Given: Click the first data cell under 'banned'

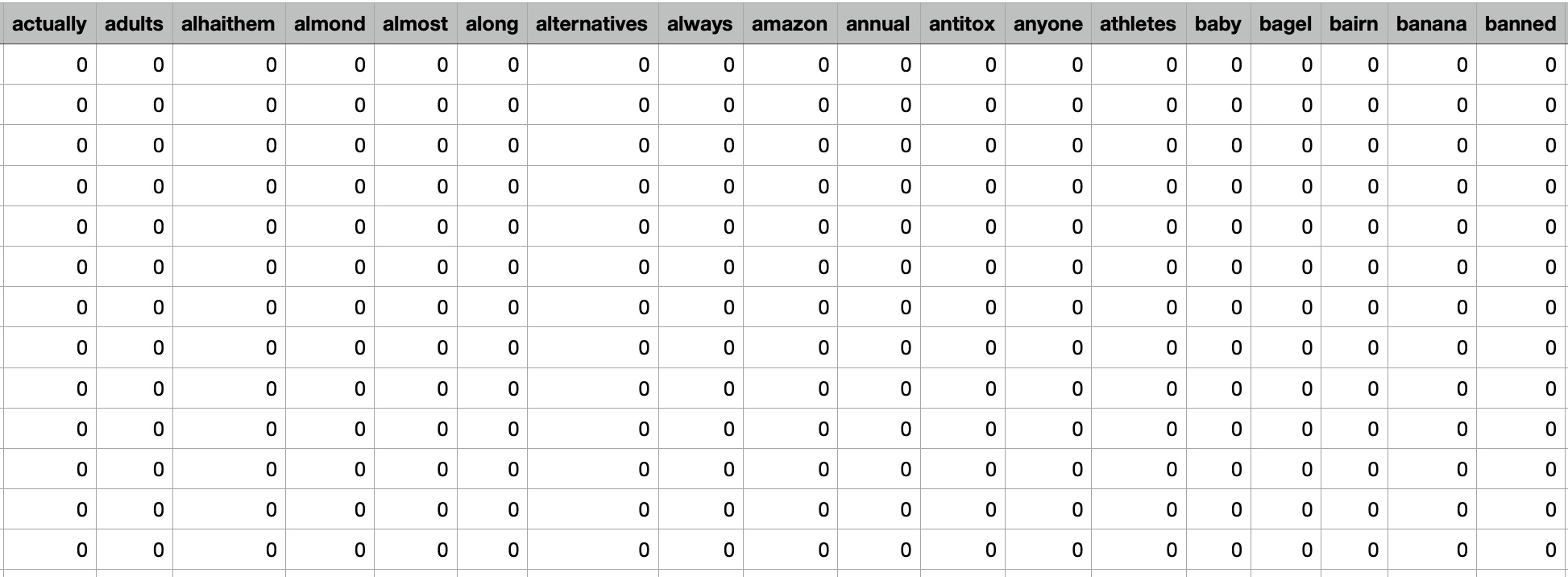Looking at the screenshot, I should (x=1520, y=65).
